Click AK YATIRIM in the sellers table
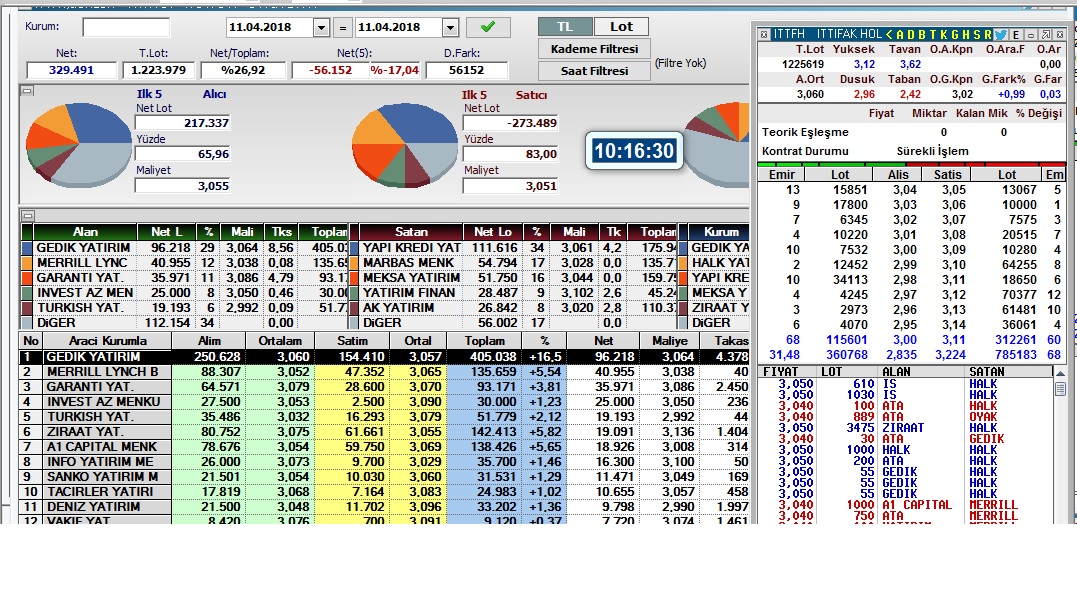Viewport: 1077px width, 614px height. [398, 308]
